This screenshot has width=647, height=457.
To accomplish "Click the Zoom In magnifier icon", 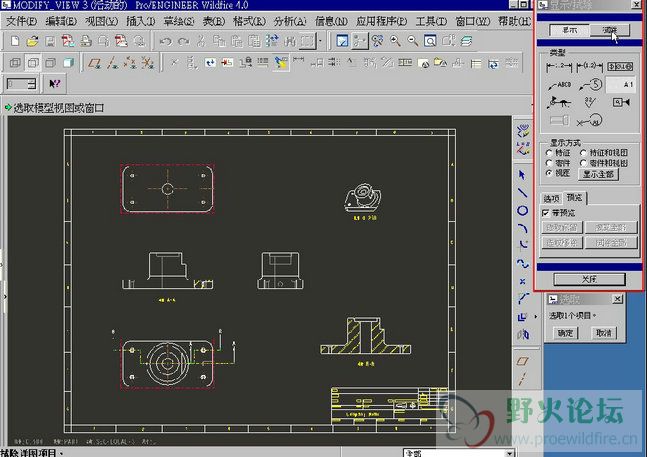I will tap(395, 41).
